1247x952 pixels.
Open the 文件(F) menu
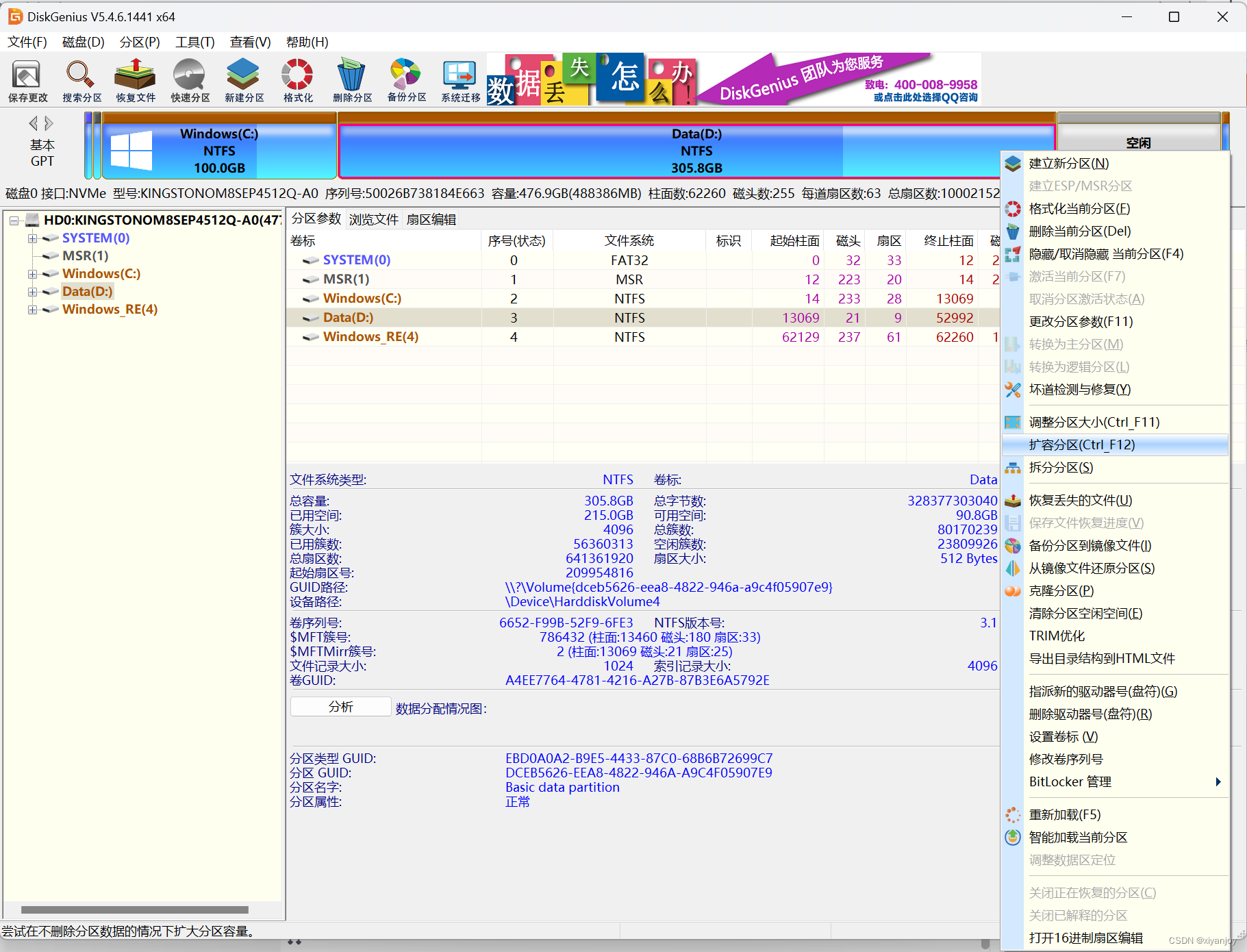(x=27, y=42)
